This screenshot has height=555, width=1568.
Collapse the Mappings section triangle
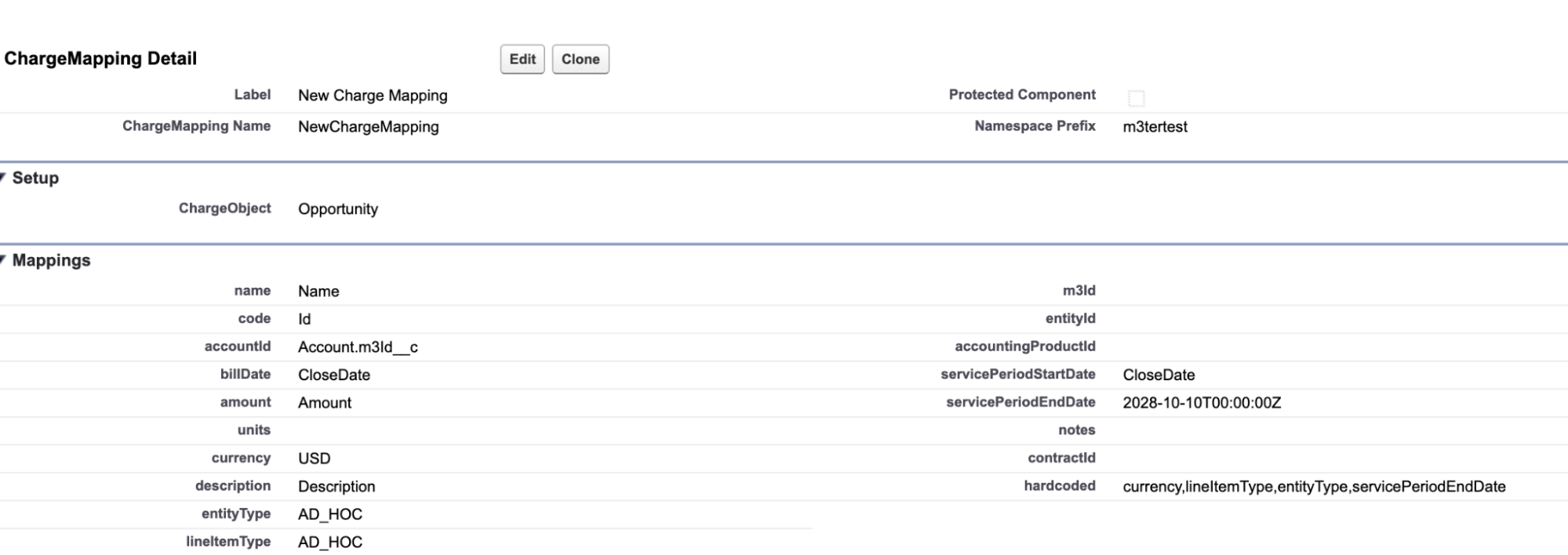click(x=4, y=260)
